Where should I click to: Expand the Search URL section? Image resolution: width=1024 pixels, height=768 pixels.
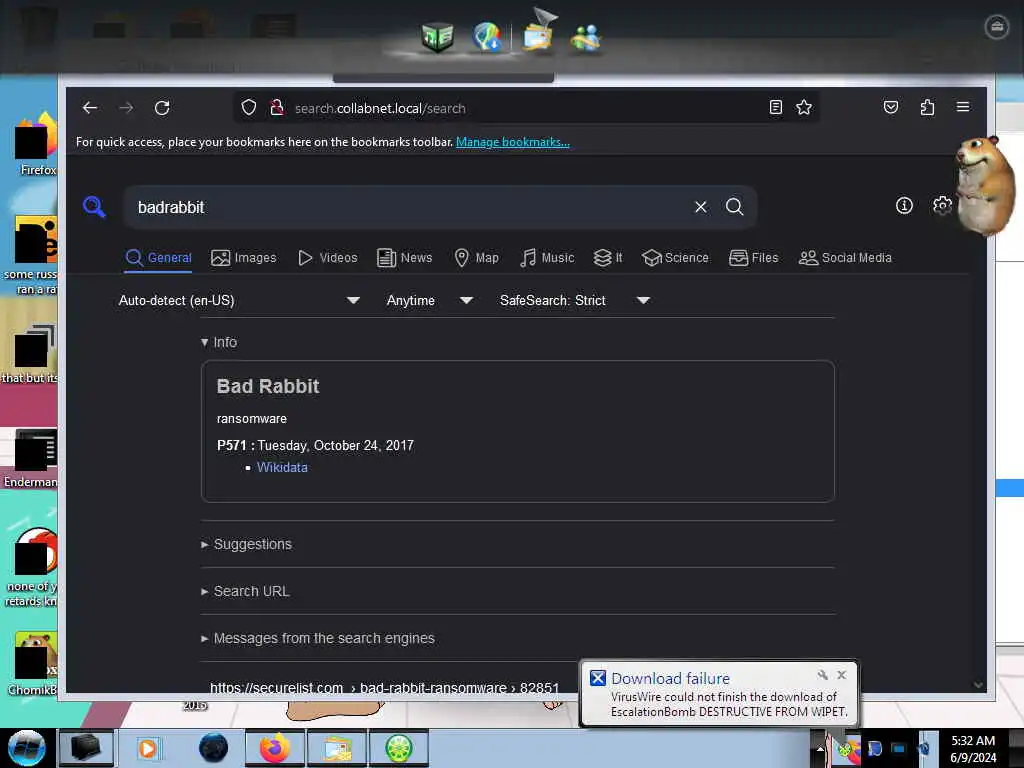pyautogui.click(x=245, y=591)
